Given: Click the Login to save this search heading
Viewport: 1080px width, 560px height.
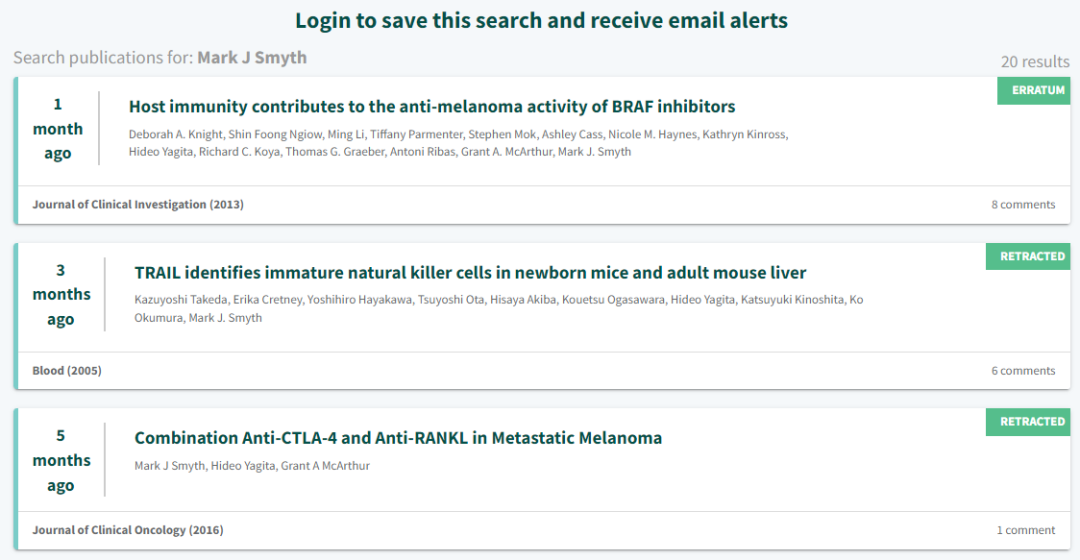Looking at the screenshot, I should click(541, 21).
